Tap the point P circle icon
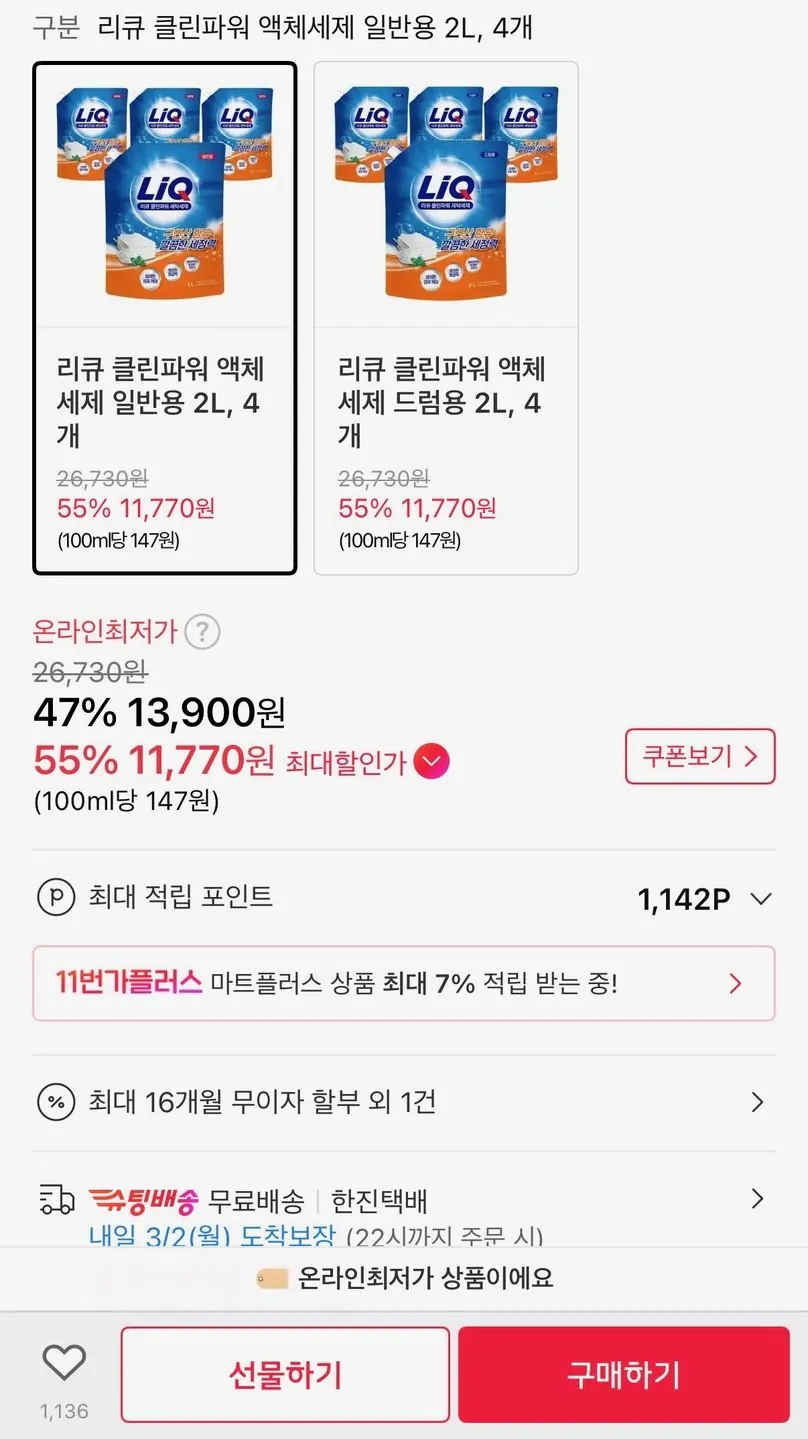The image size is (808, 1439). click(56, 897)
